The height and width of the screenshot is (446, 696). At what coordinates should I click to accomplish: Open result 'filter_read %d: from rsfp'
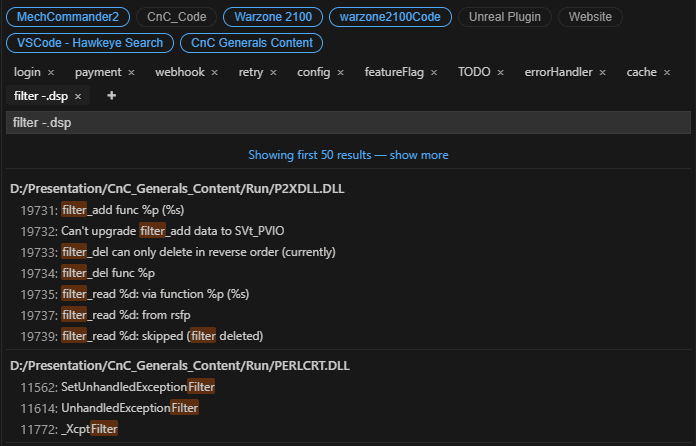[126, 315]
